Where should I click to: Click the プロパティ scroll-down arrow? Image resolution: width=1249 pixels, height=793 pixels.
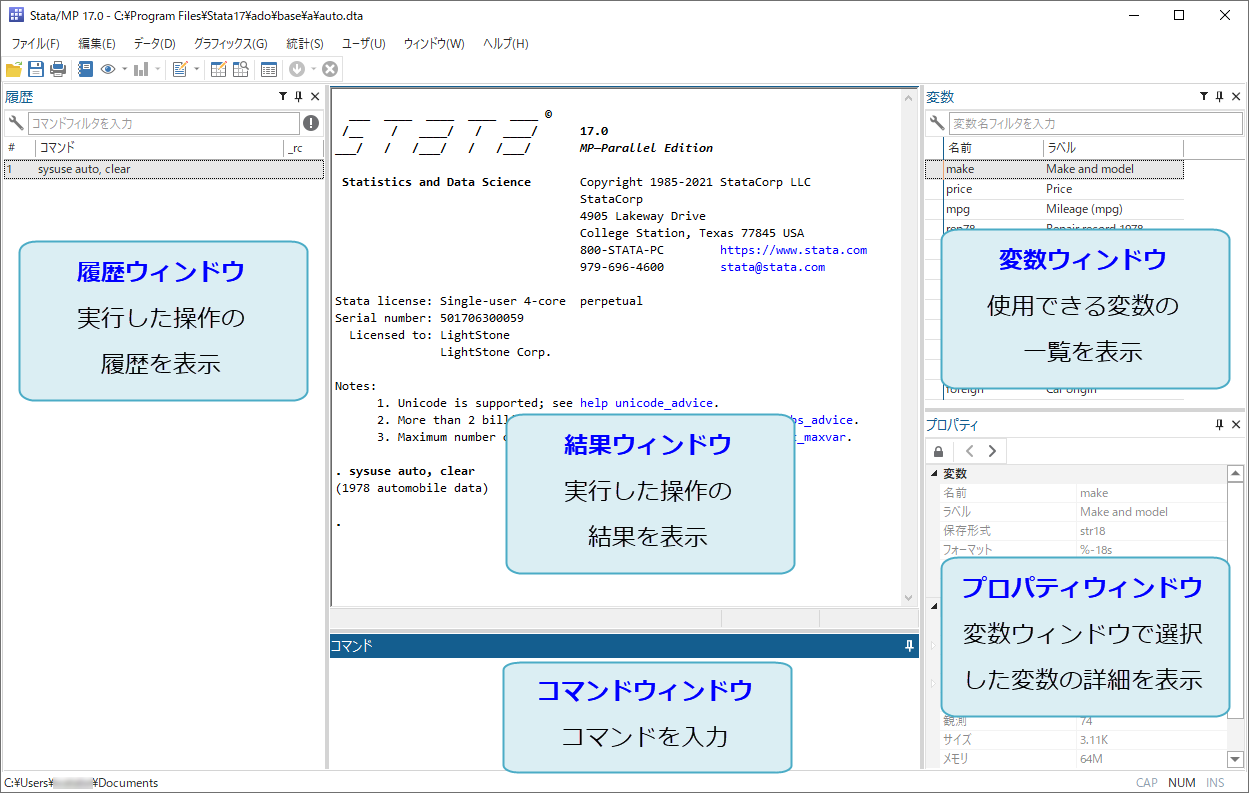[1236, 759]
